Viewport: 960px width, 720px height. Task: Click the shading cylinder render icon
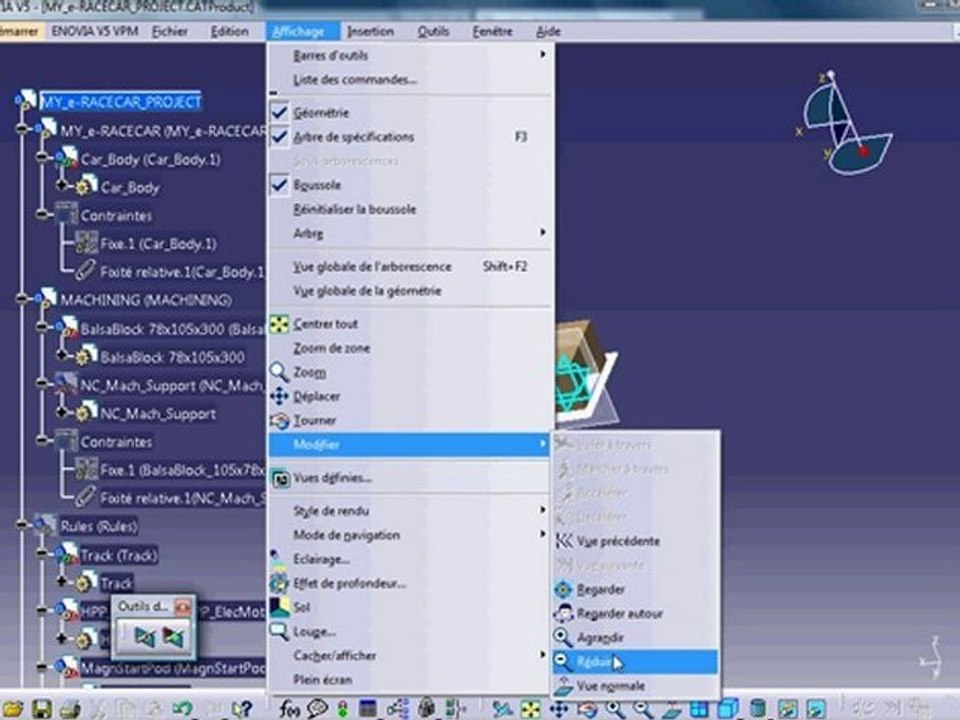point(758,710)
